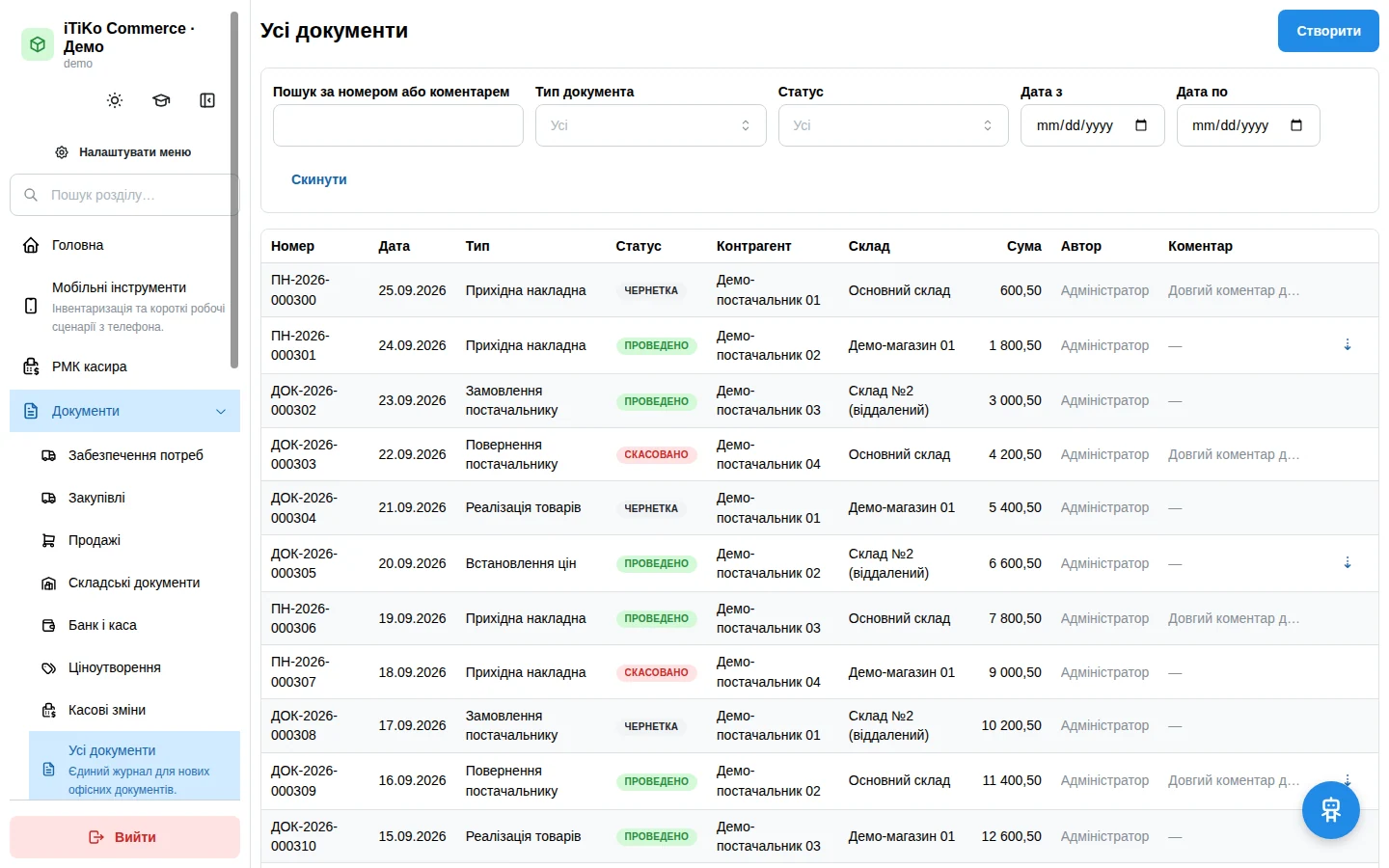Click the sidebar vertical scrollbar
1389x868 pixels.
[x=234, y=190]
